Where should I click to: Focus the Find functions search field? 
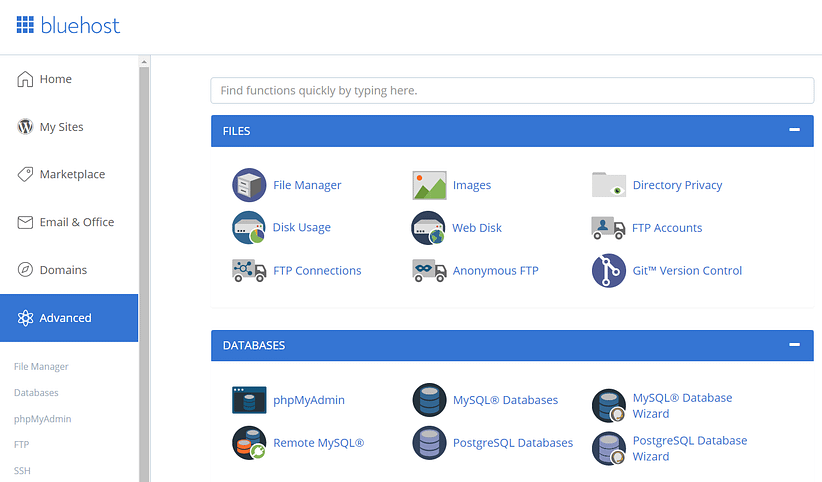(512, 90)
